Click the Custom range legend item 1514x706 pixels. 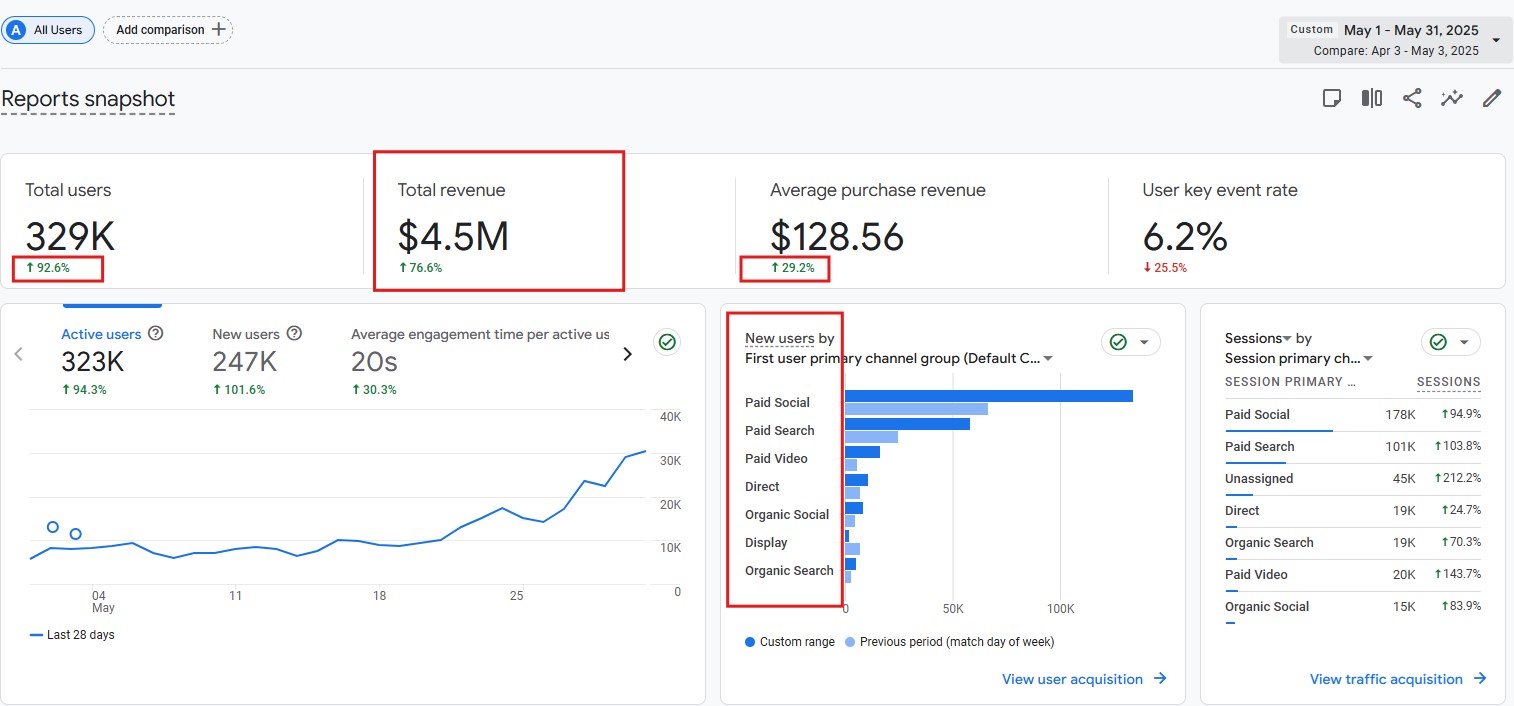(x=790, y=642)
